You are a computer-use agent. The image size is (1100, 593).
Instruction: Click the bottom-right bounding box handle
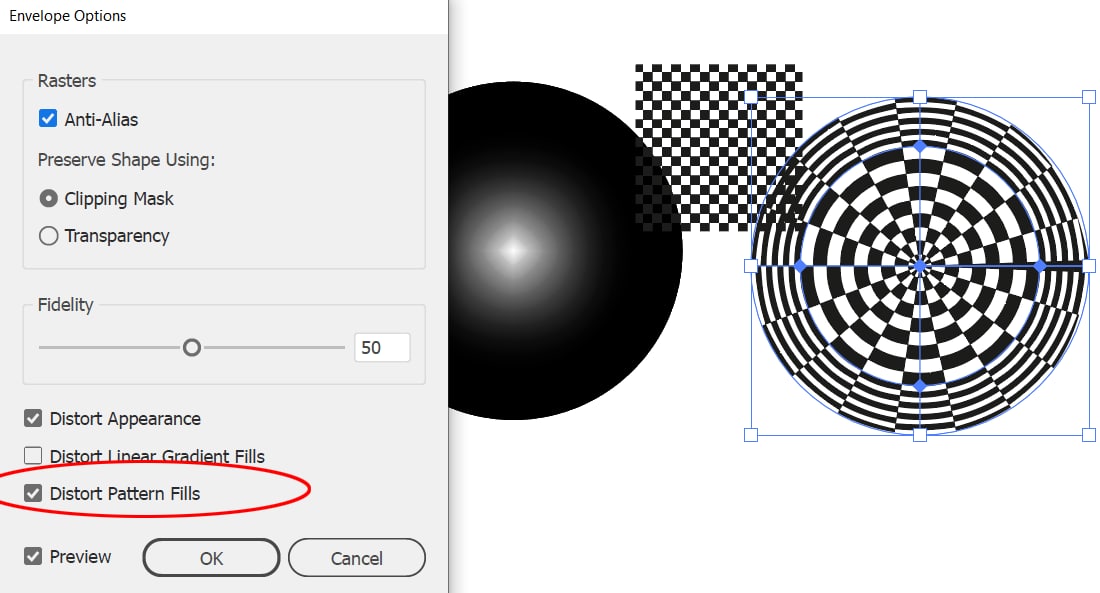pyautogui.click(x=1089, y=435)
